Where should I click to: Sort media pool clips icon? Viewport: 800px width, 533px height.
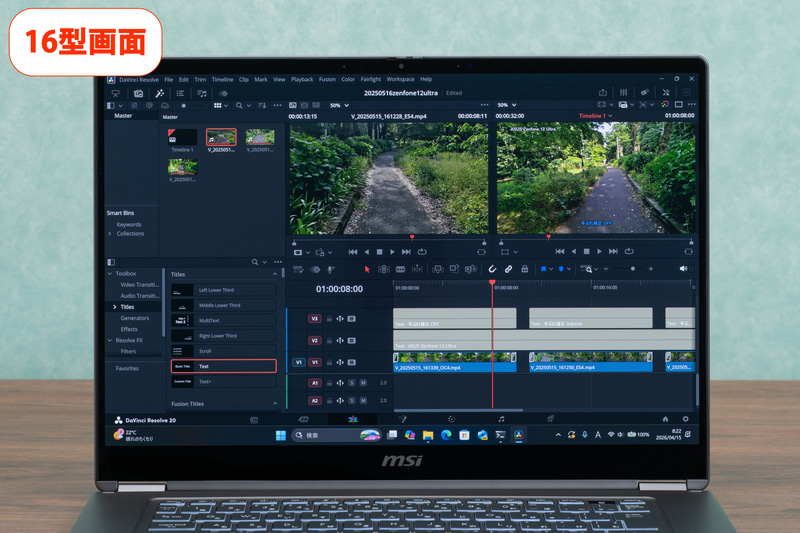tap(262, 106)
